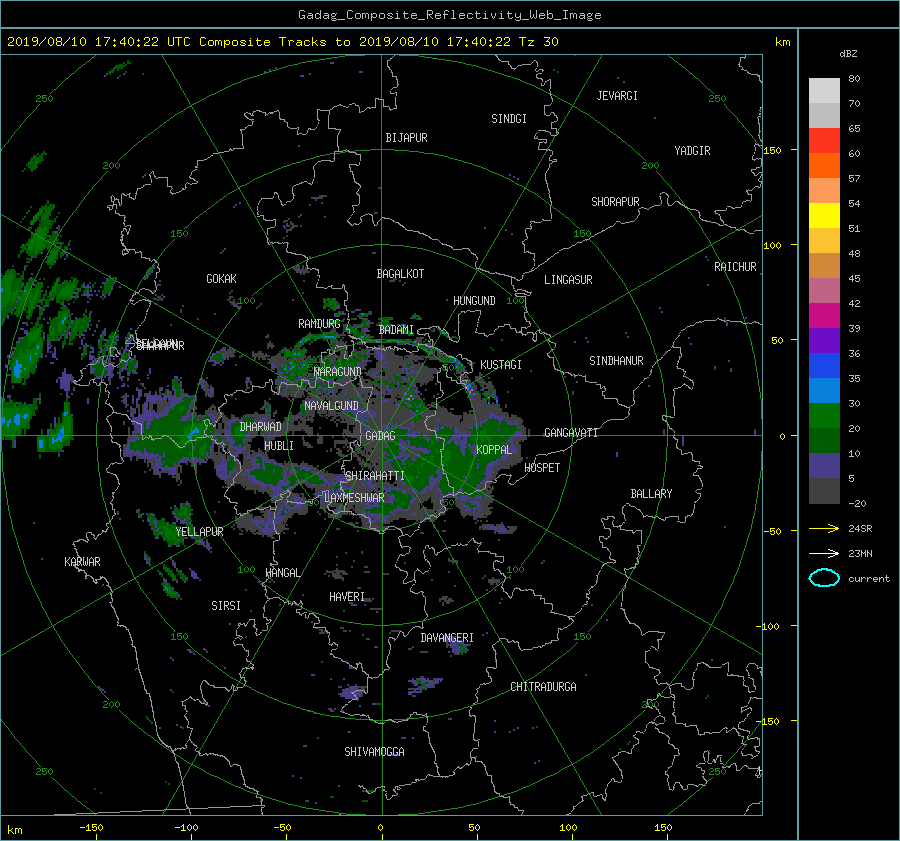This screenshot has height=841, width=900.
Task: Click the SHIRAHATTI city label
Action: click(x=375, y=476)
